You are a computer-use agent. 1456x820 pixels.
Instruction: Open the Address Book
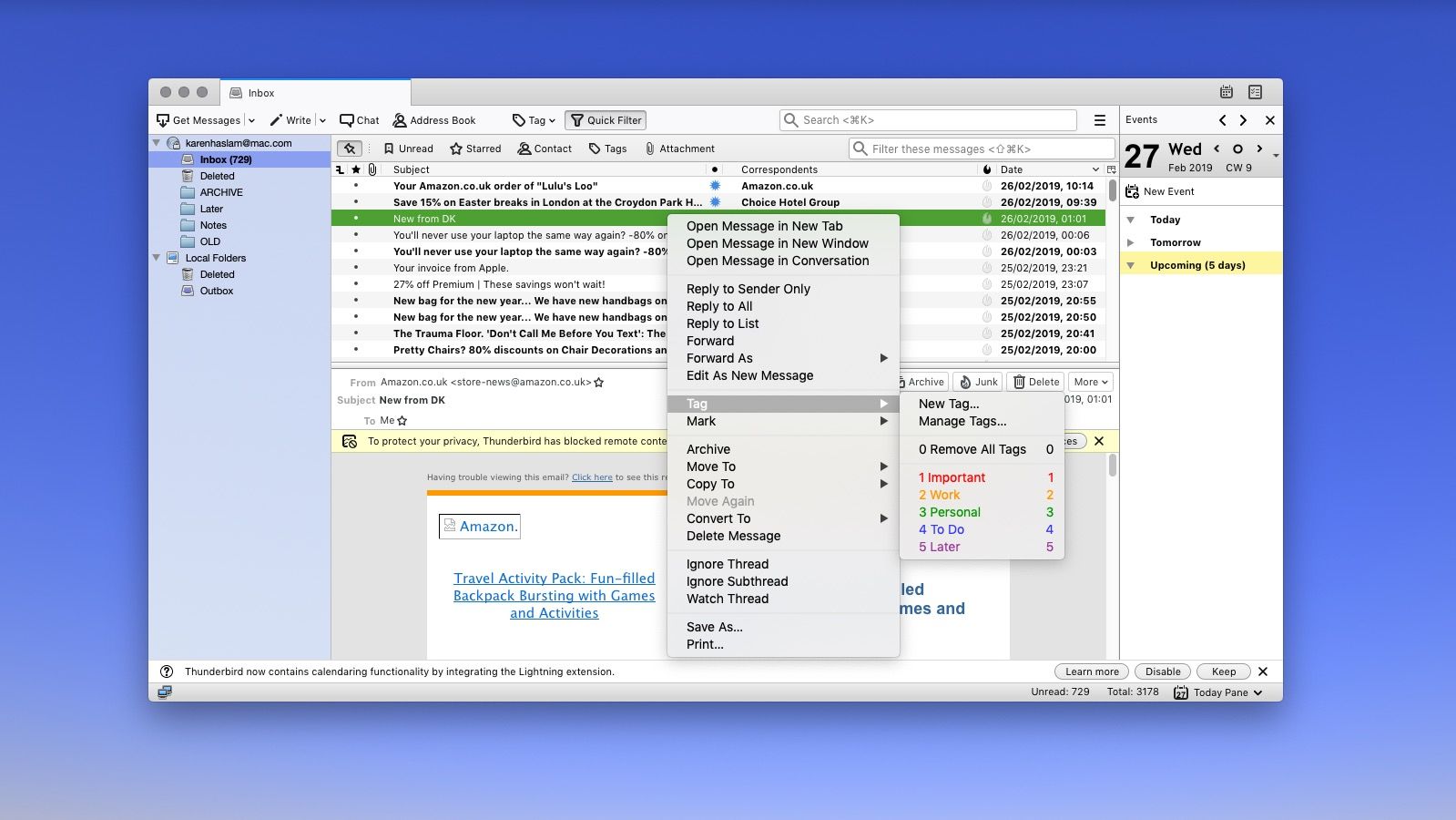tap(434, 120)
